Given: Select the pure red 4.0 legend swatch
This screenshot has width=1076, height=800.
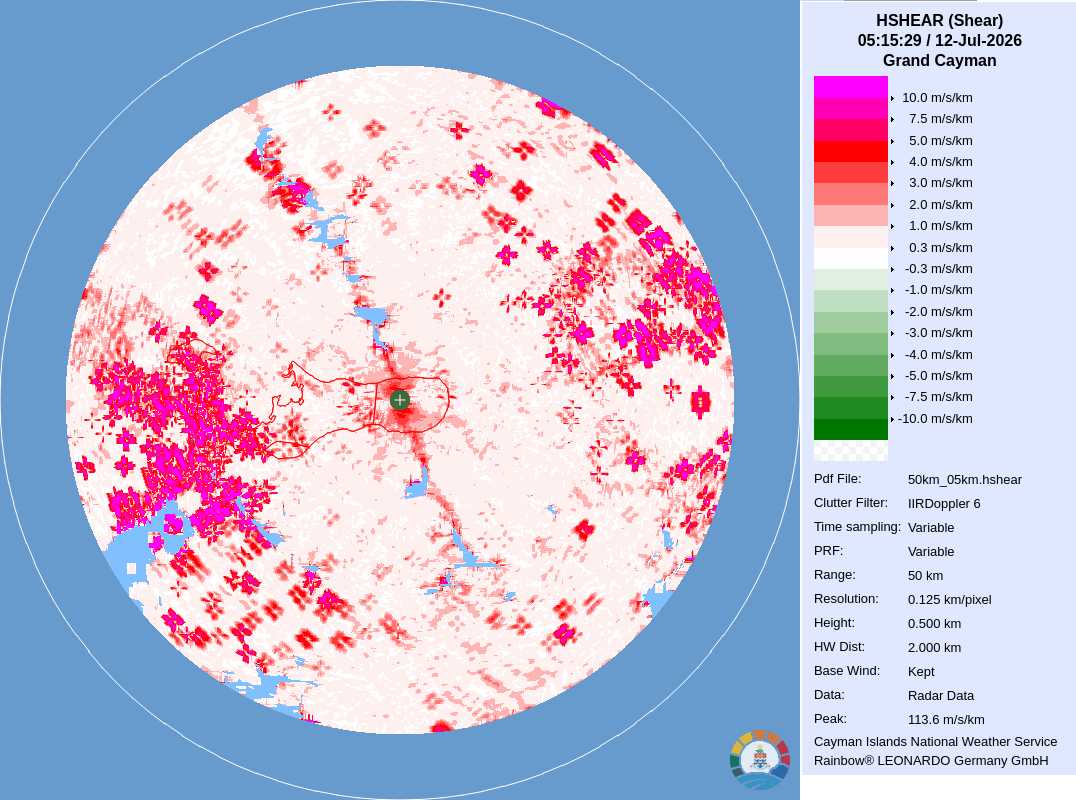Looking at the screenshot, I should pos(851,151).
